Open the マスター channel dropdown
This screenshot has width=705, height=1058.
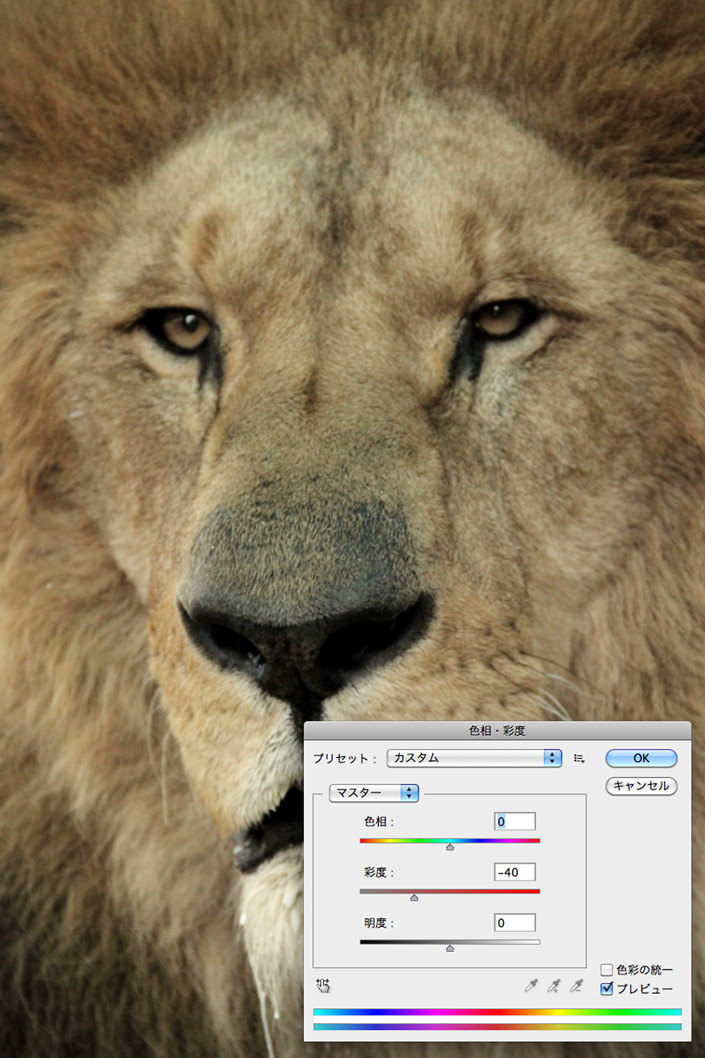coord(374,793)
